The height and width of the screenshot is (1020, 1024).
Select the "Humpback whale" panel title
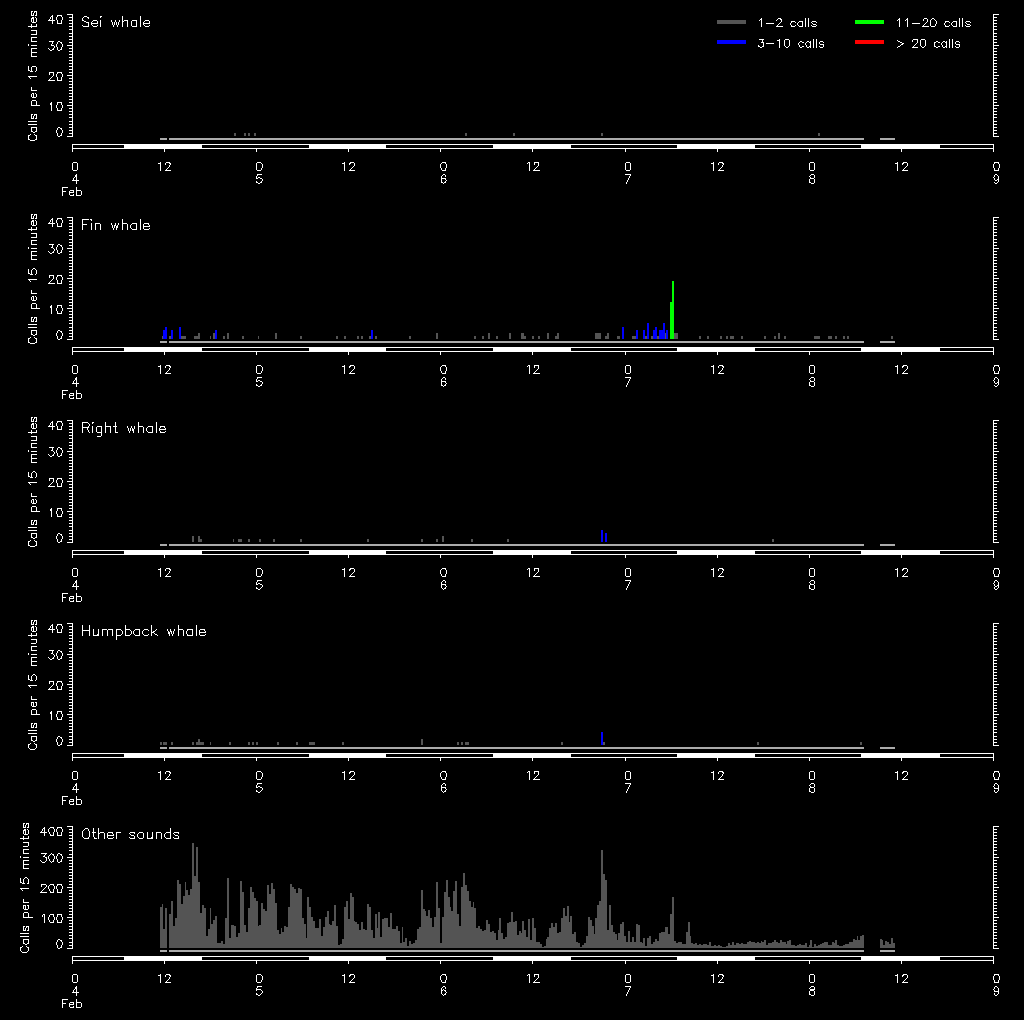pos(144,631)
